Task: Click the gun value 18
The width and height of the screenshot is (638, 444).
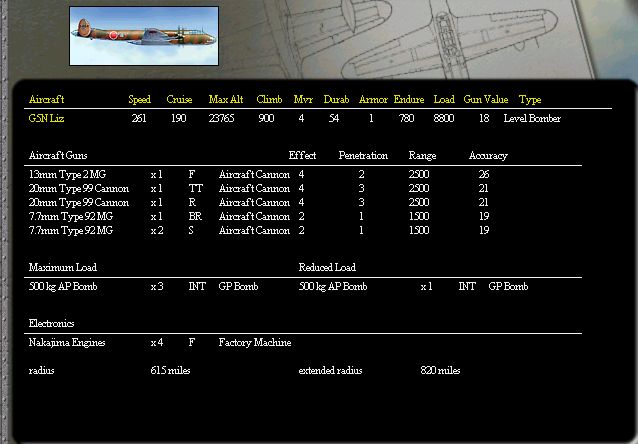Action: click(484, 118)
